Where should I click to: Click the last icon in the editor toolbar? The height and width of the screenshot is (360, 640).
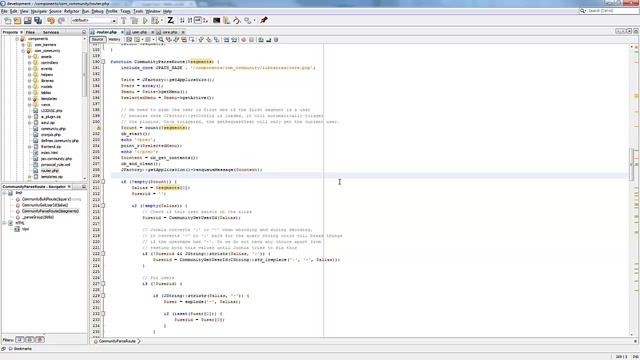coord(276,40)
